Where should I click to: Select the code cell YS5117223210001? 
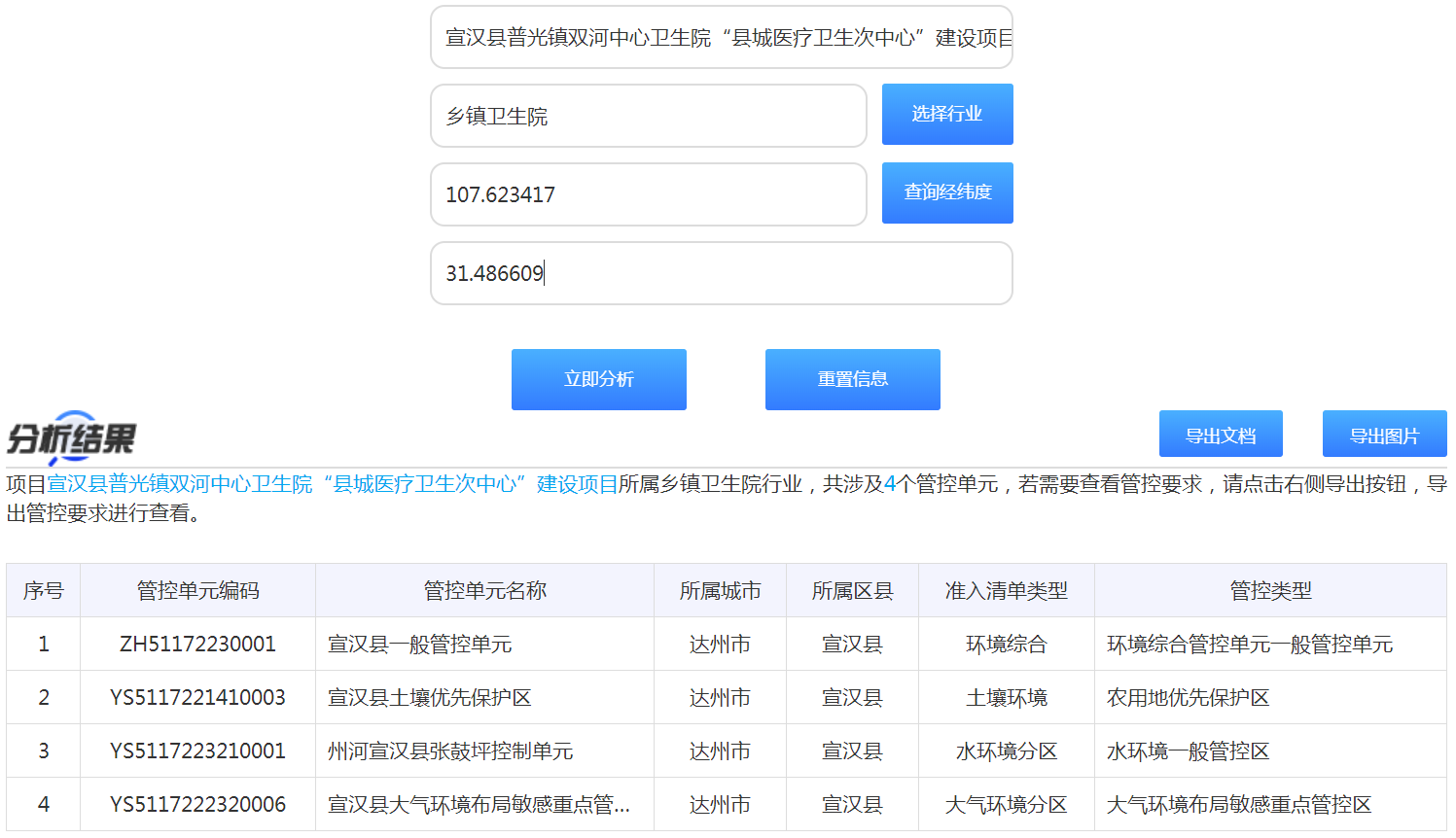(198, 751)
